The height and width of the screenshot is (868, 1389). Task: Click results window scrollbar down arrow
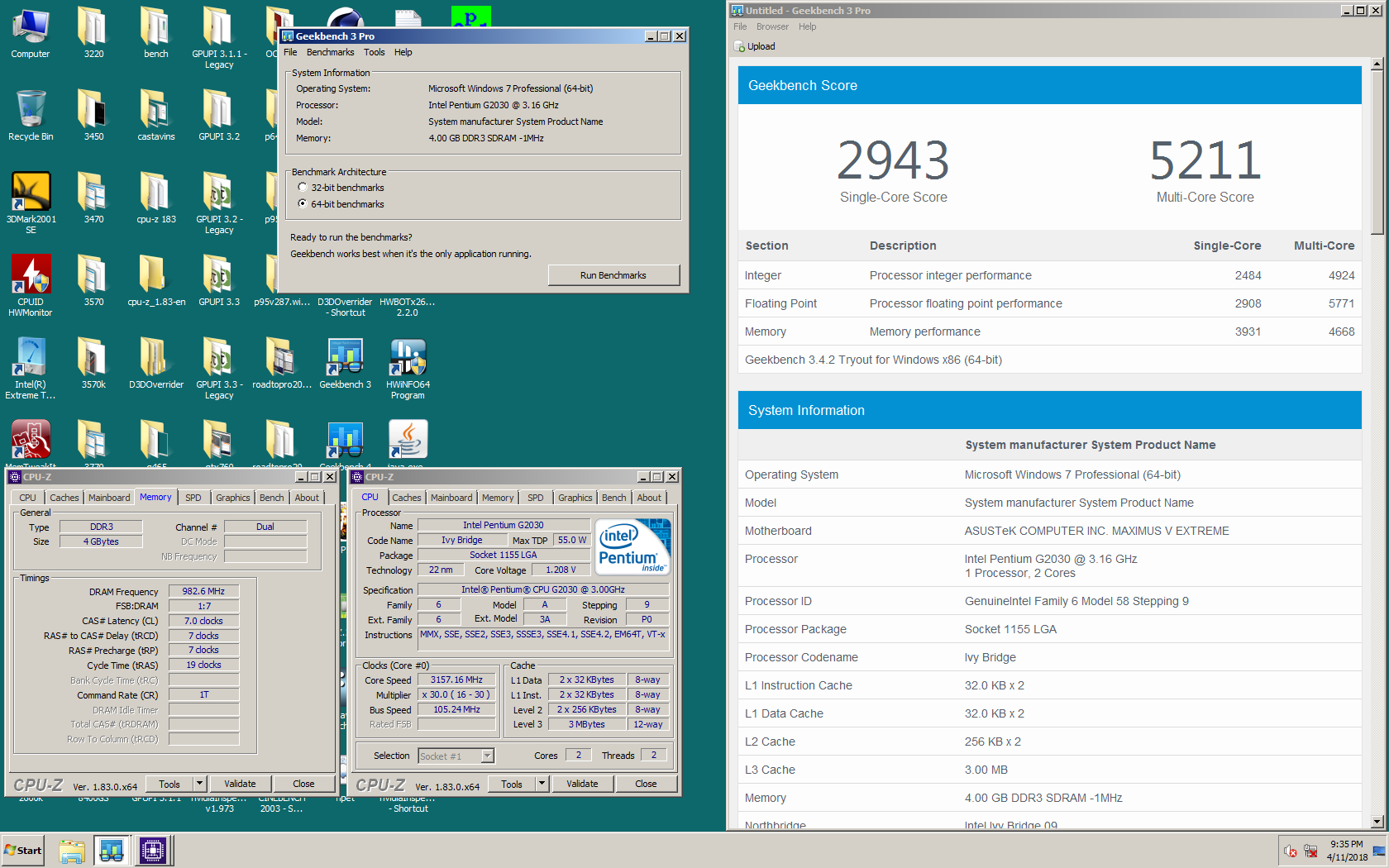1377,822
